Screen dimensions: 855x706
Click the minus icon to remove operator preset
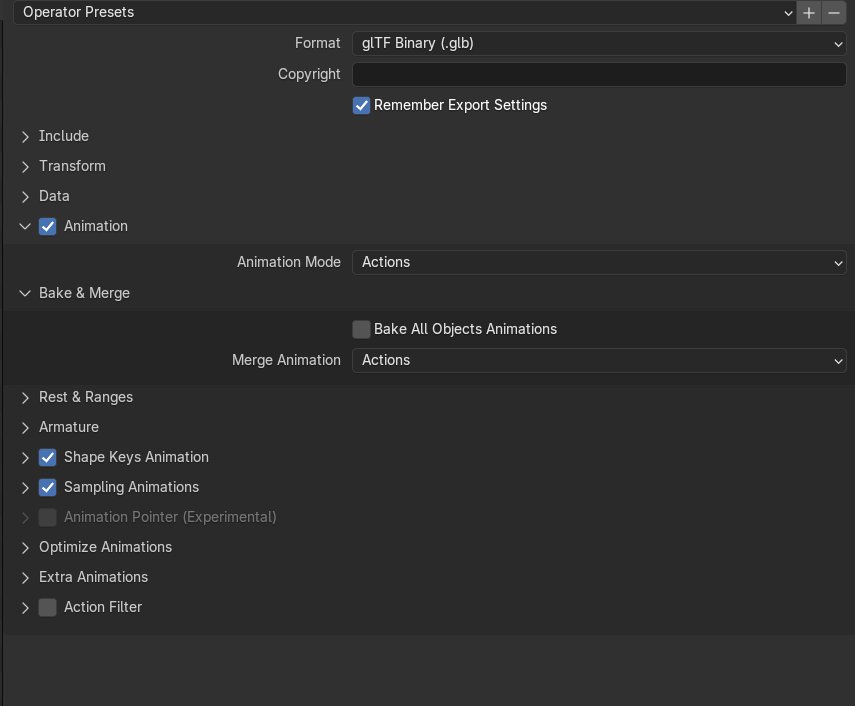[833, 12]
